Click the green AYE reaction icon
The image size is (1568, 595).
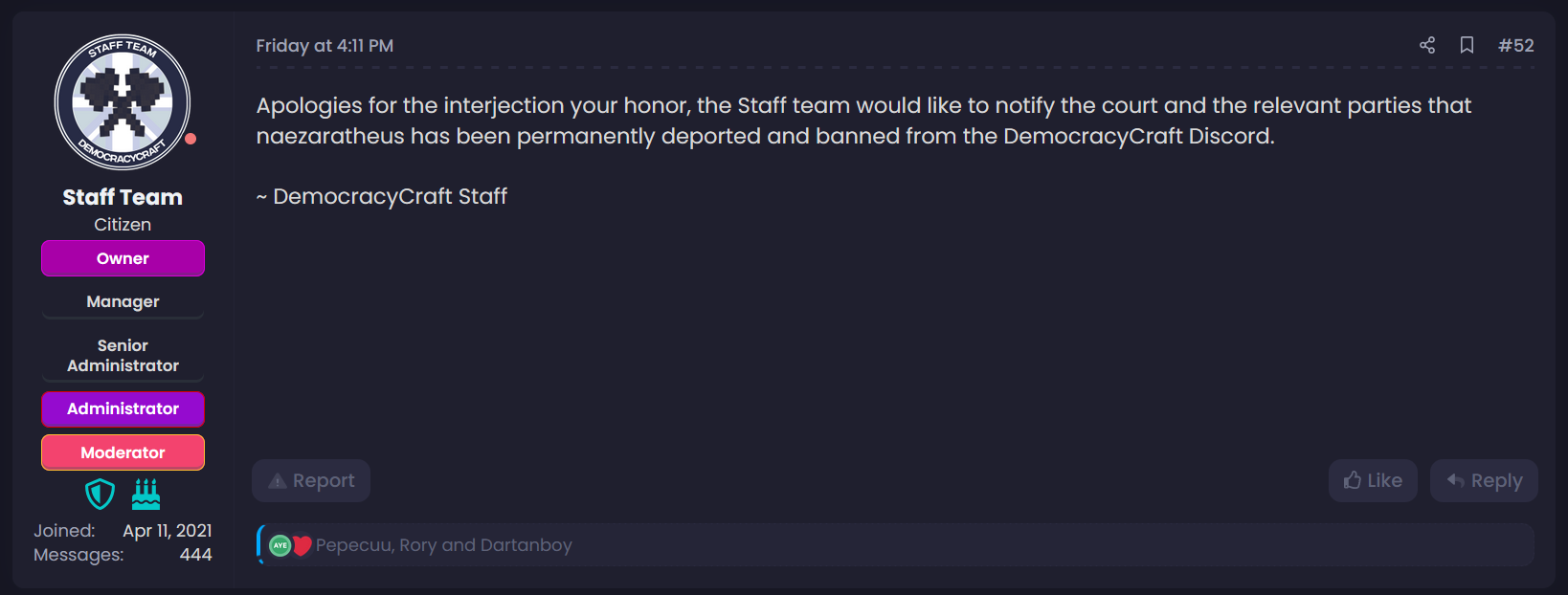[x=280, y=545]
